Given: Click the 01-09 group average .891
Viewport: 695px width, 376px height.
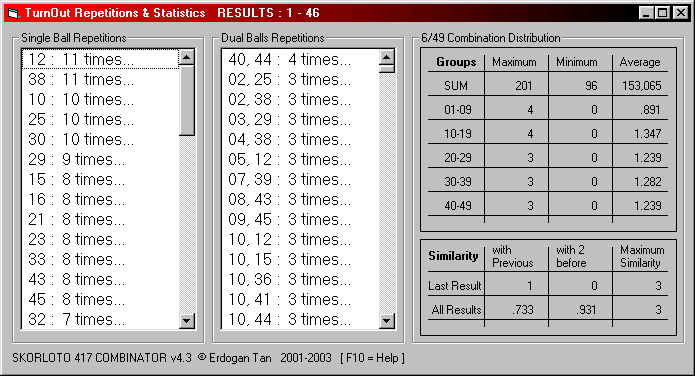Looking at the screenshot, I should [x=650, y=110].
